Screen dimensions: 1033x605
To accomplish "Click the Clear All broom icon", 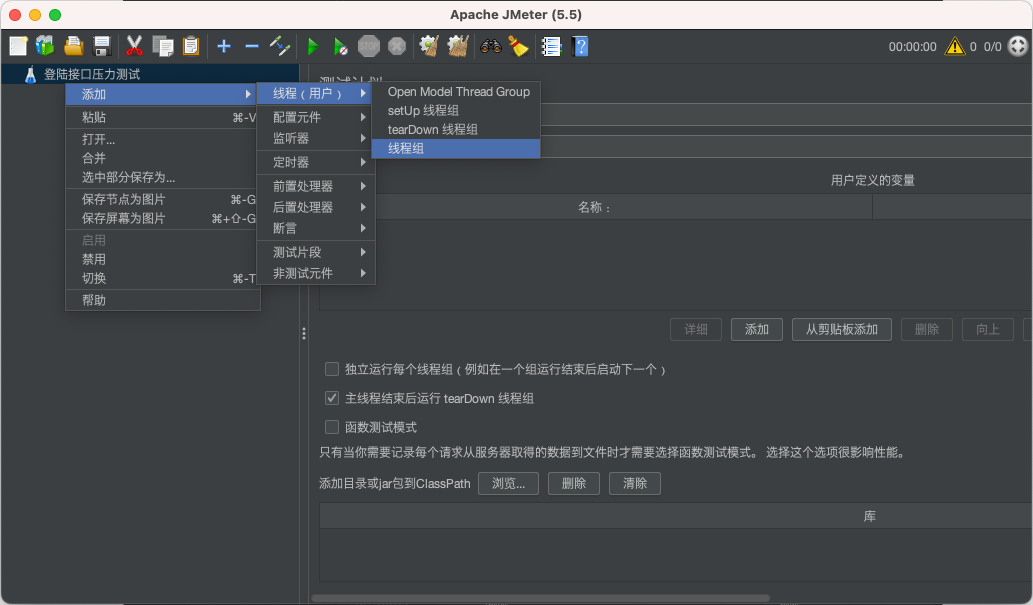I will (456, 45).
